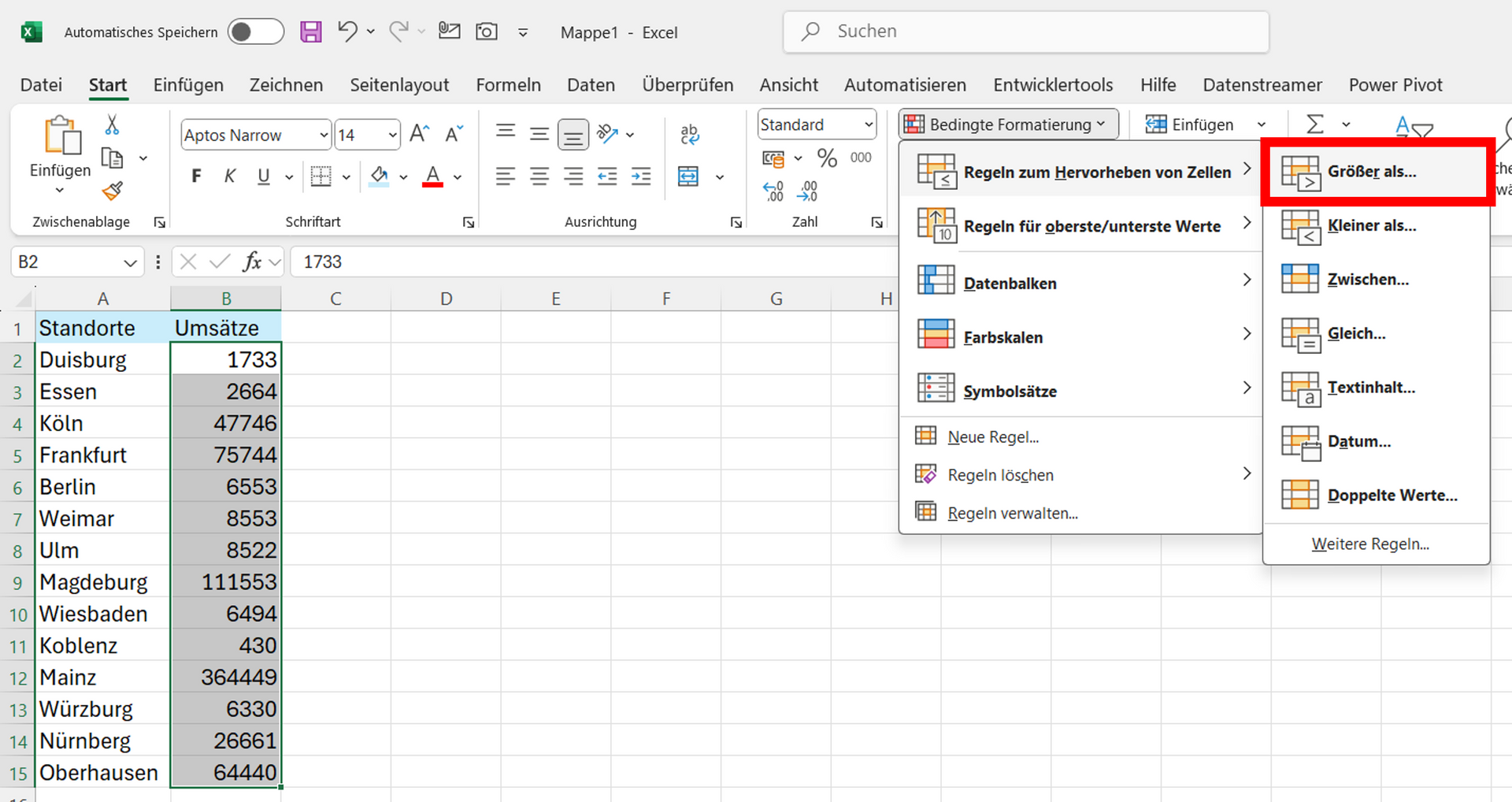Click the Redo arrow icon
This screenshot has width=1512, height=802.
pos(398,32)
